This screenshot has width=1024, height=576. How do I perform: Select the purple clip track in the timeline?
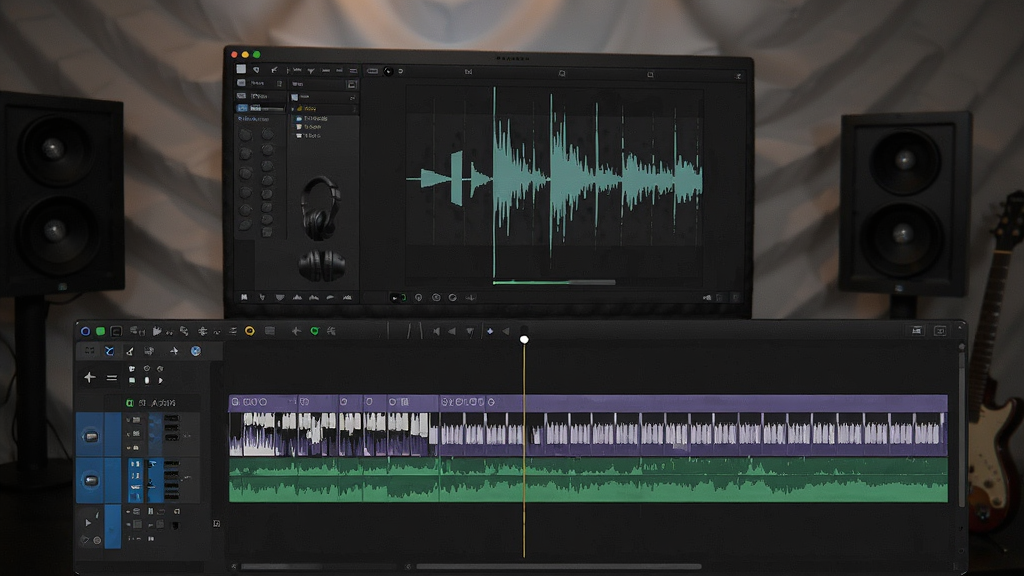(x=588, y=425)
